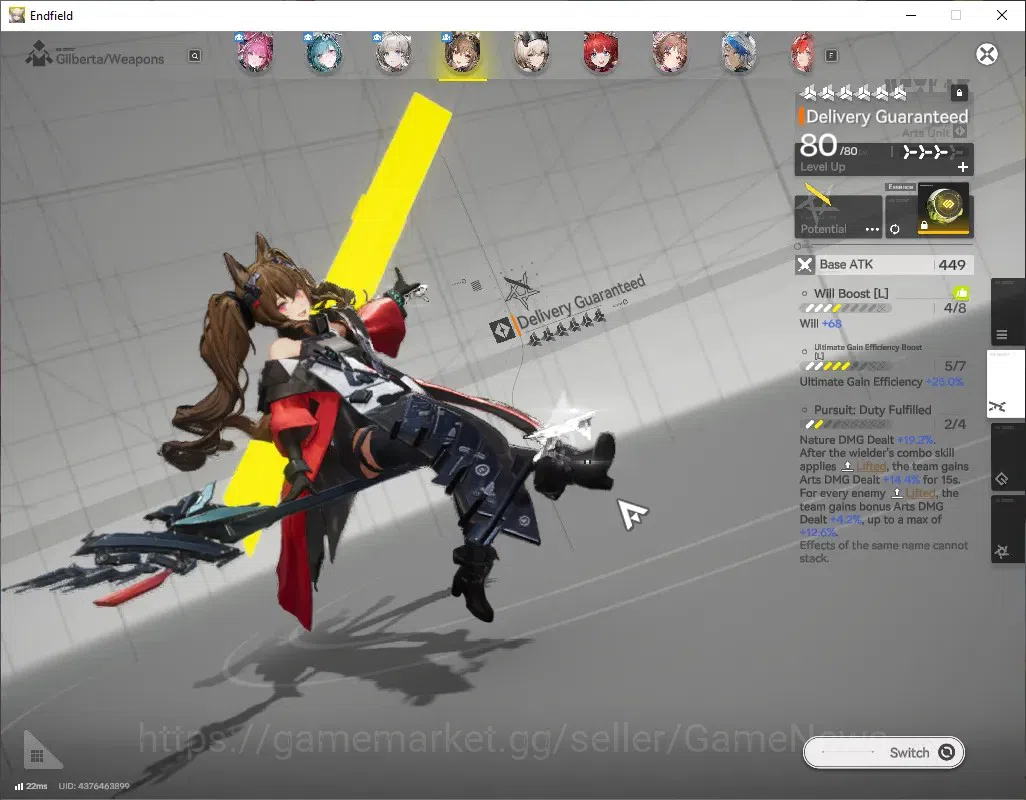Click the Switch weapon button
Screen dimensions: 1026x800
coord(883,753)
